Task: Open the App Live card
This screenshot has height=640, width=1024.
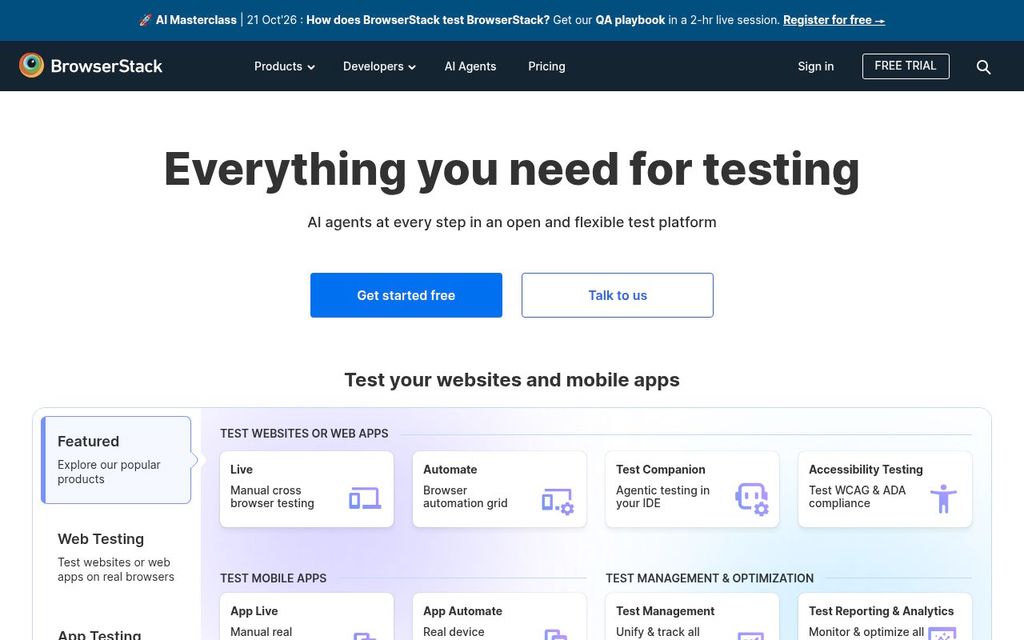Action: (307, 616)
